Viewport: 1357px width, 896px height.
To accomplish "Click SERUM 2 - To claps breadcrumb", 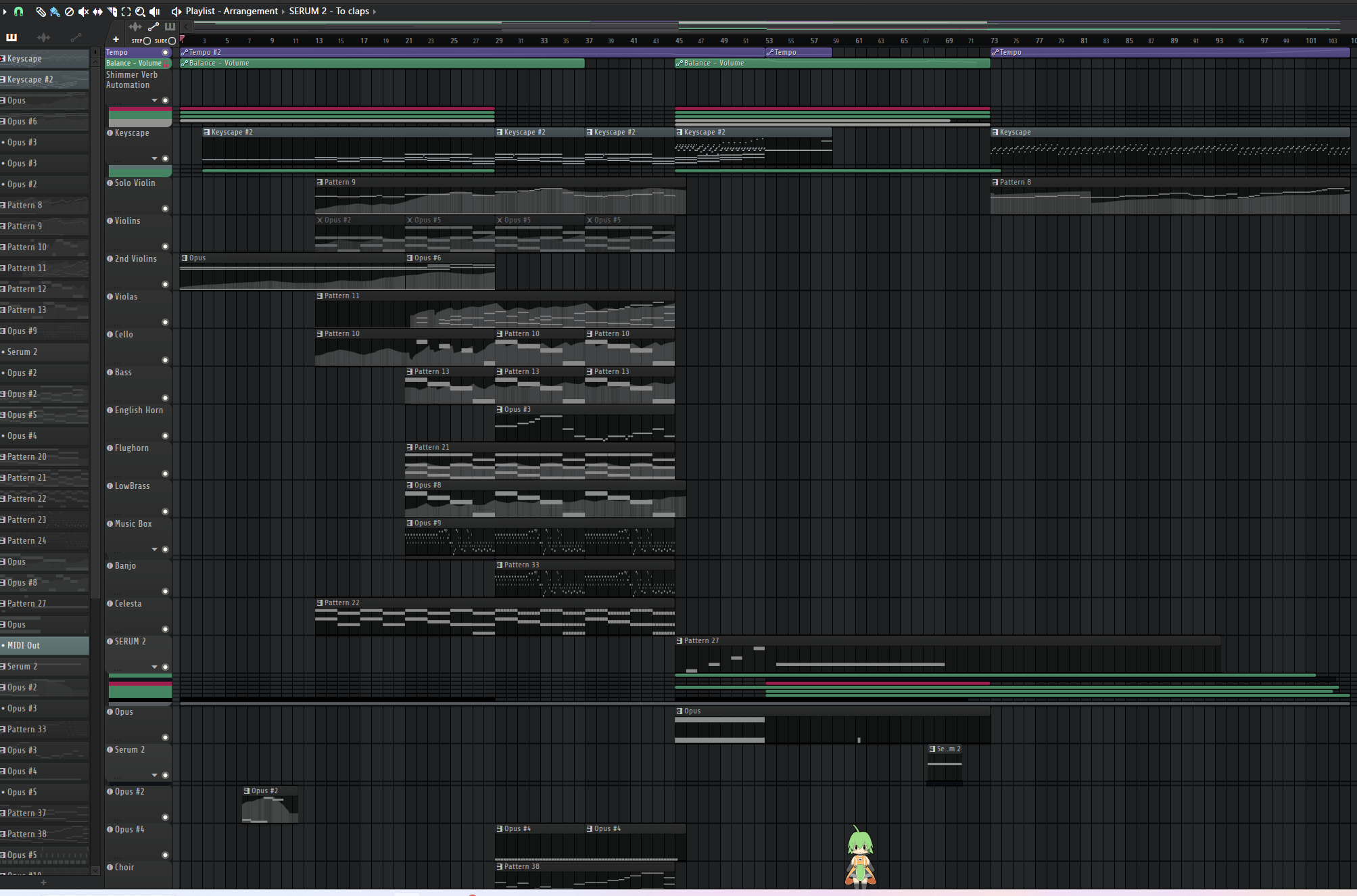I will [329, 11].
